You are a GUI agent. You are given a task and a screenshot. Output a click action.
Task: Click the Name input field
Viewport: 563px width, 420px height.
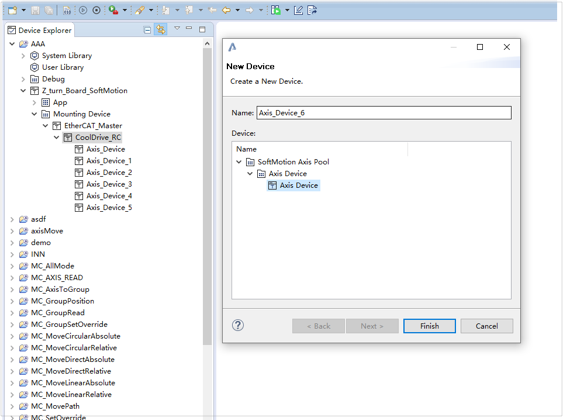coord(384,113)
